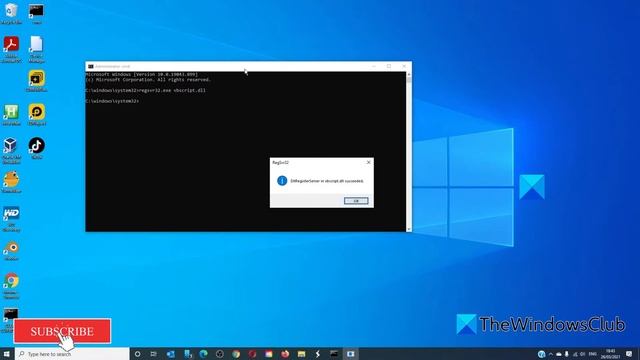
Task: Open the taskbar clock and date
Action: point(611,354)
